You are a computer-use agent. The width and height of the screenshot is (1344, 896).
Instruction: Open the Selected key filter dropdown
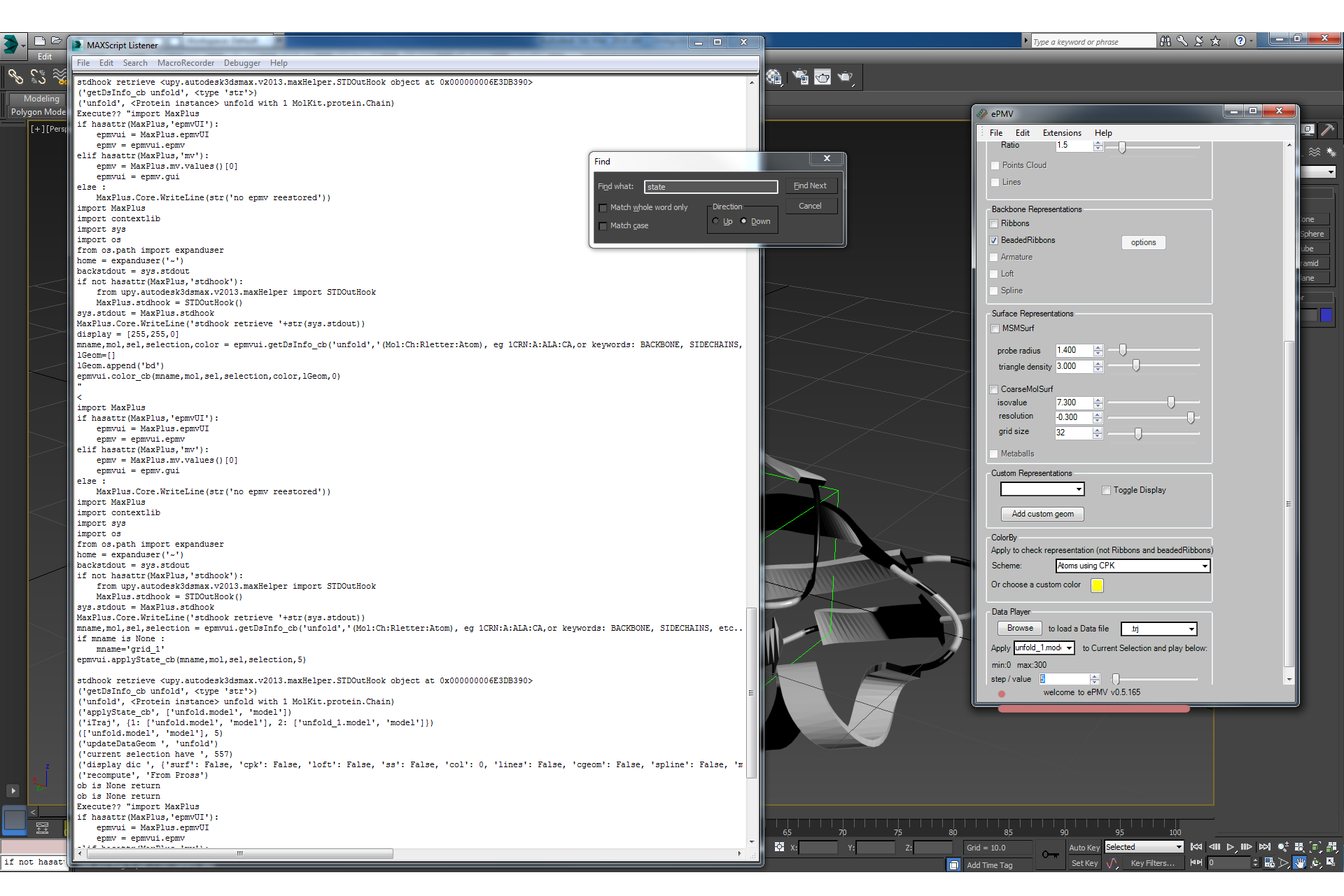pos(1144,847)
